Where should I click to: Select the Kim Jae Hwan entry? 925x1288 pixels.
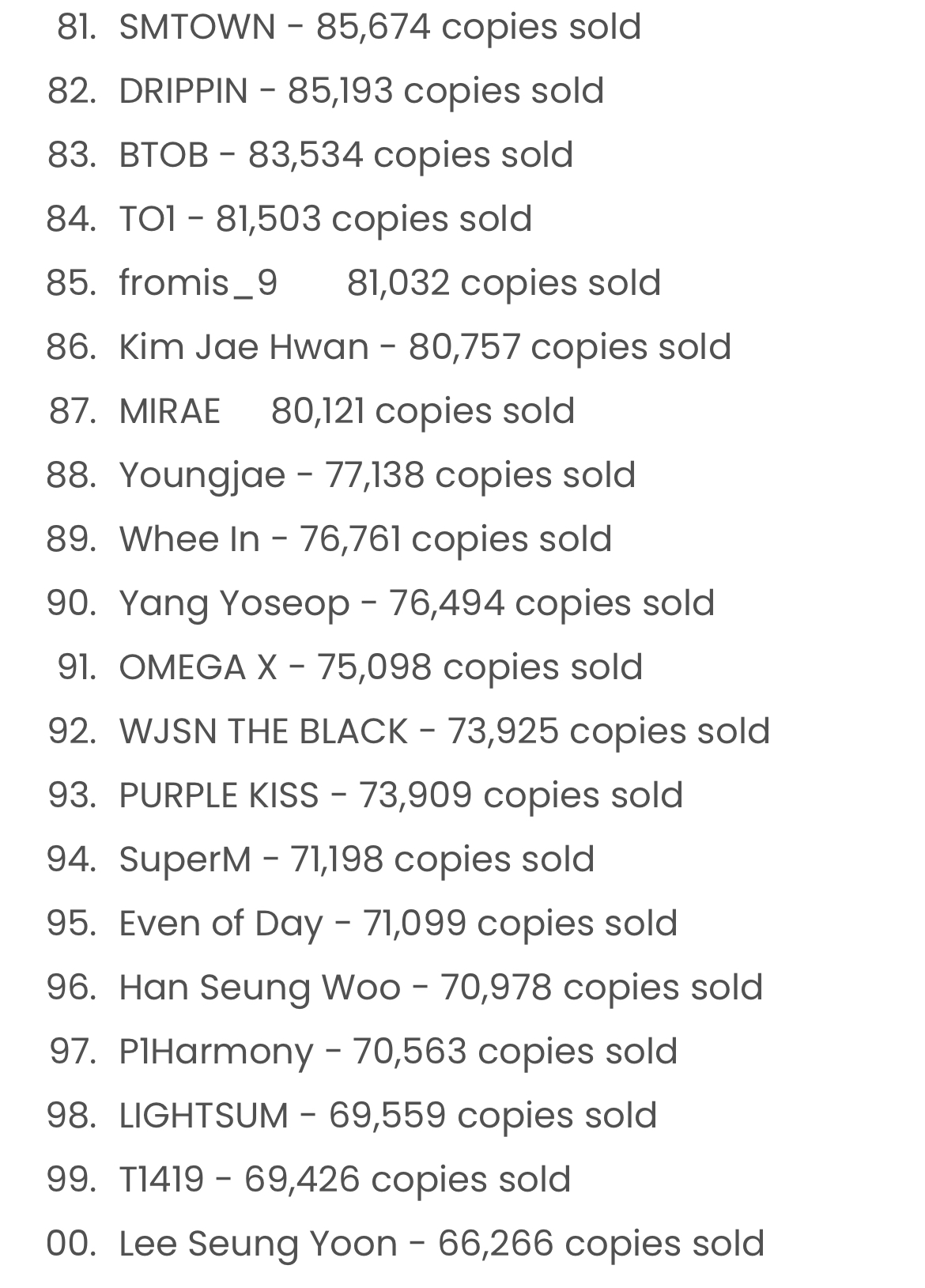pos(389,347)
